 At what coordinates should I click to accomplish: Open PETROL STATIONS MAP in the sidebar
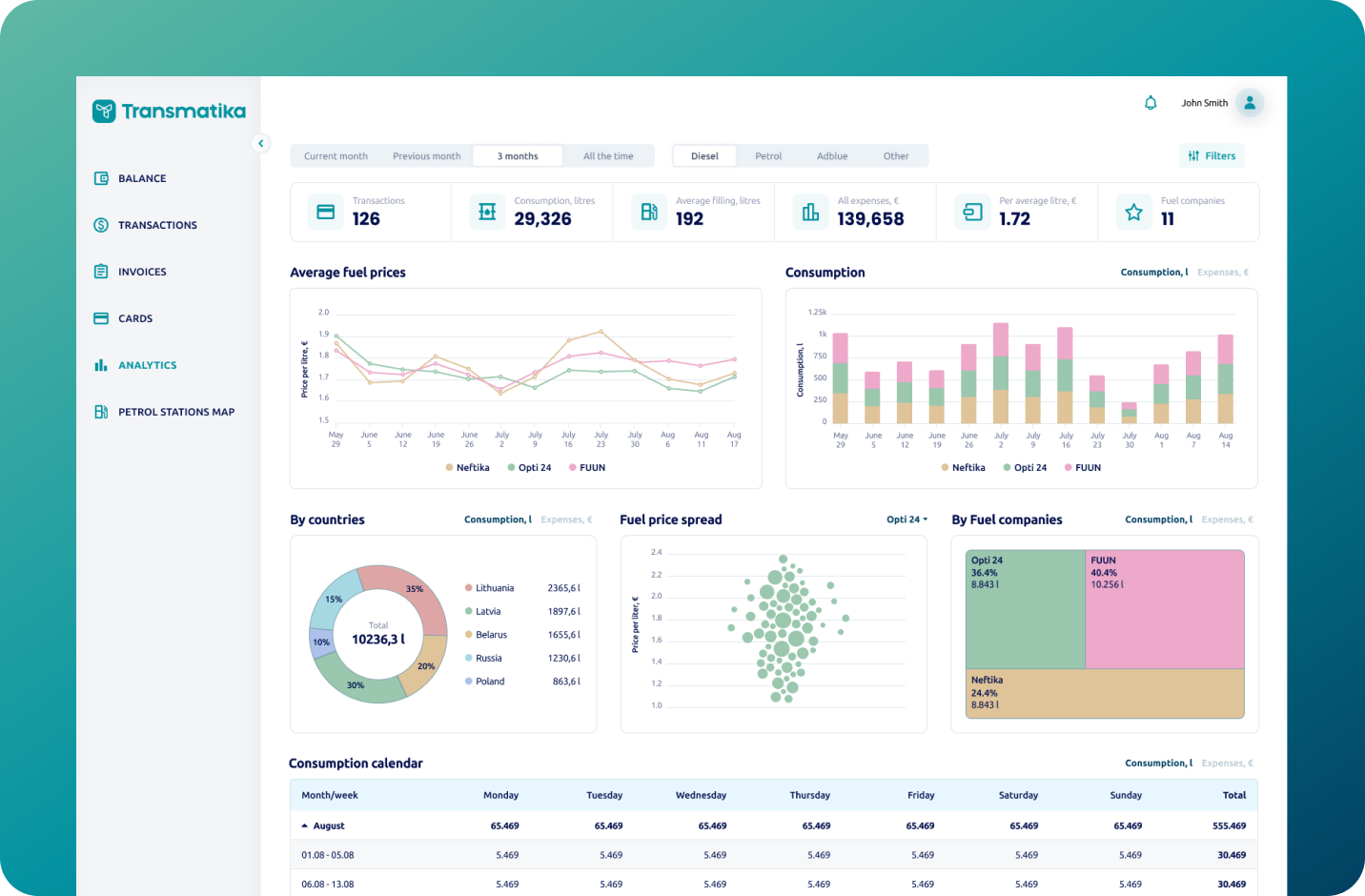pos(176,412)
